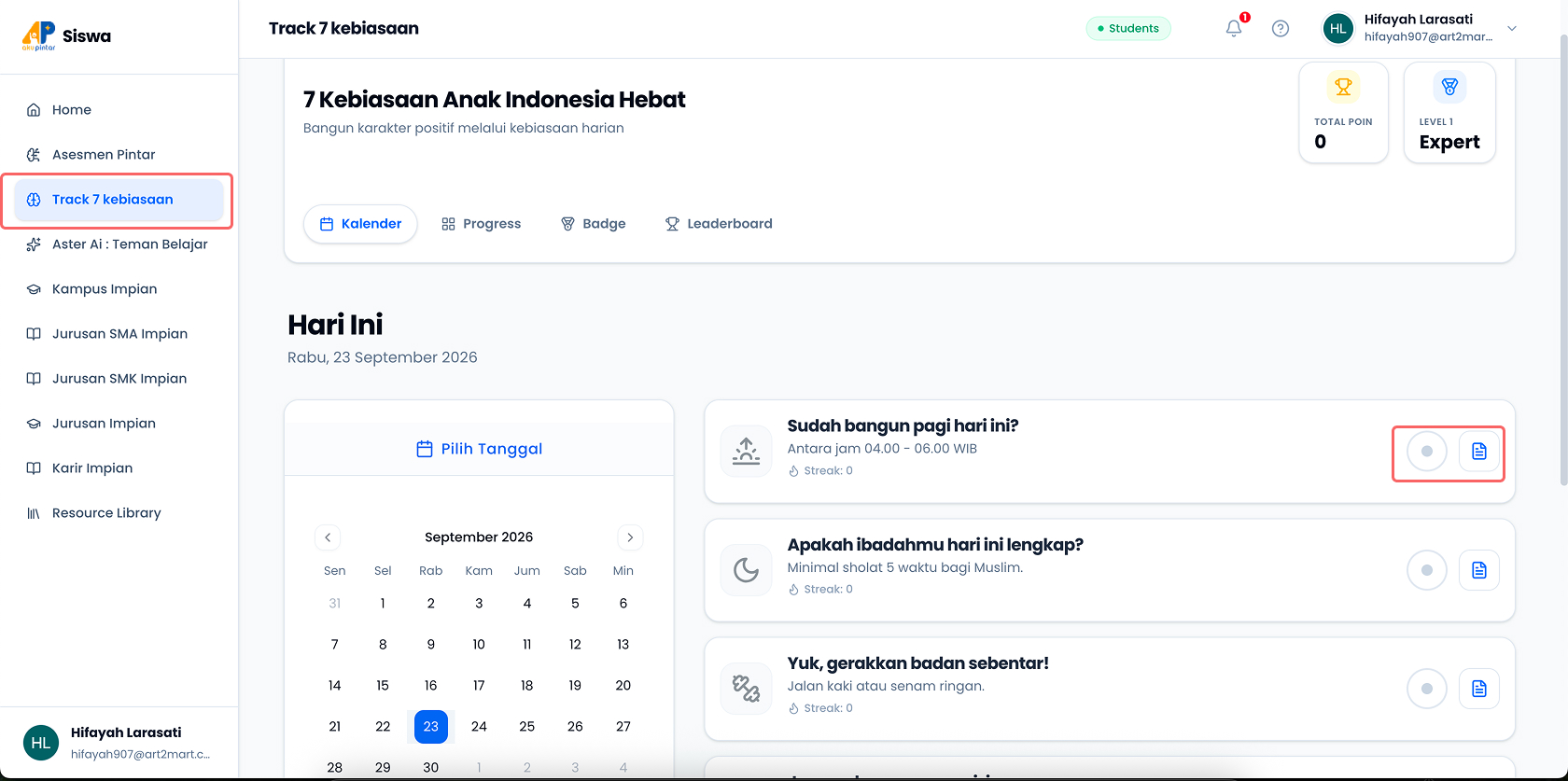This screenshot has width=1568, height=781.
Task: Select September 1 in the calendar
Action: (383, 604)
